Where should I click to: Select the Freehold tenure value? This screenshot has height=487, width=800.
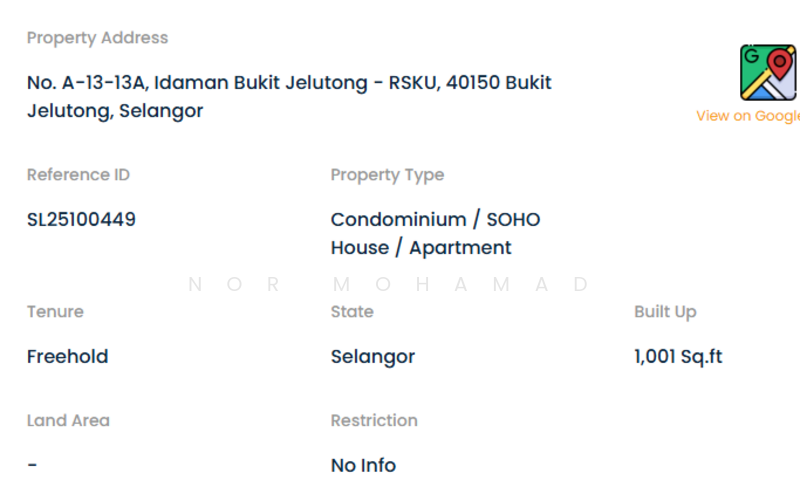click(67, 356)
